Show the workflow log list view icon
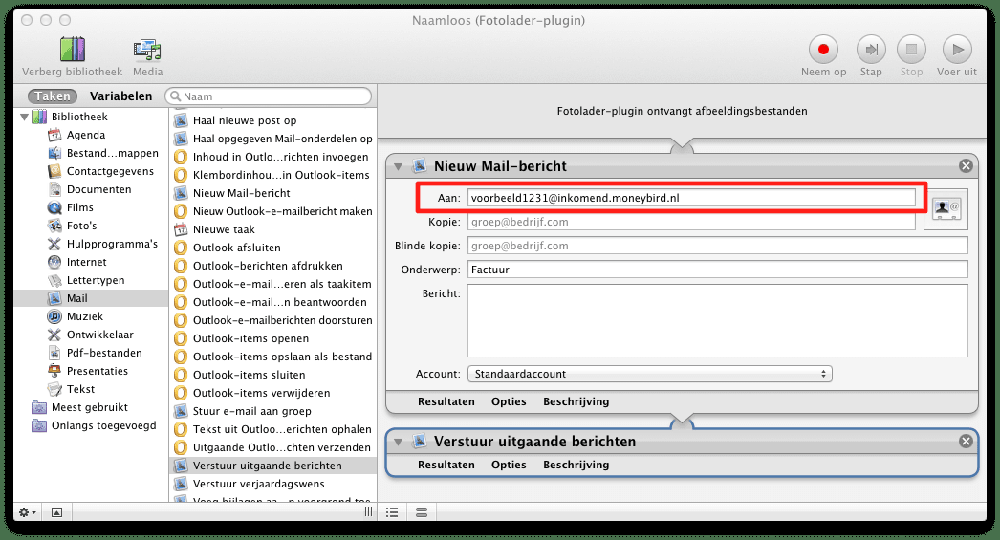Image resolution: width=1000 pixels, height=540 pixels. [x=392, y=512]
